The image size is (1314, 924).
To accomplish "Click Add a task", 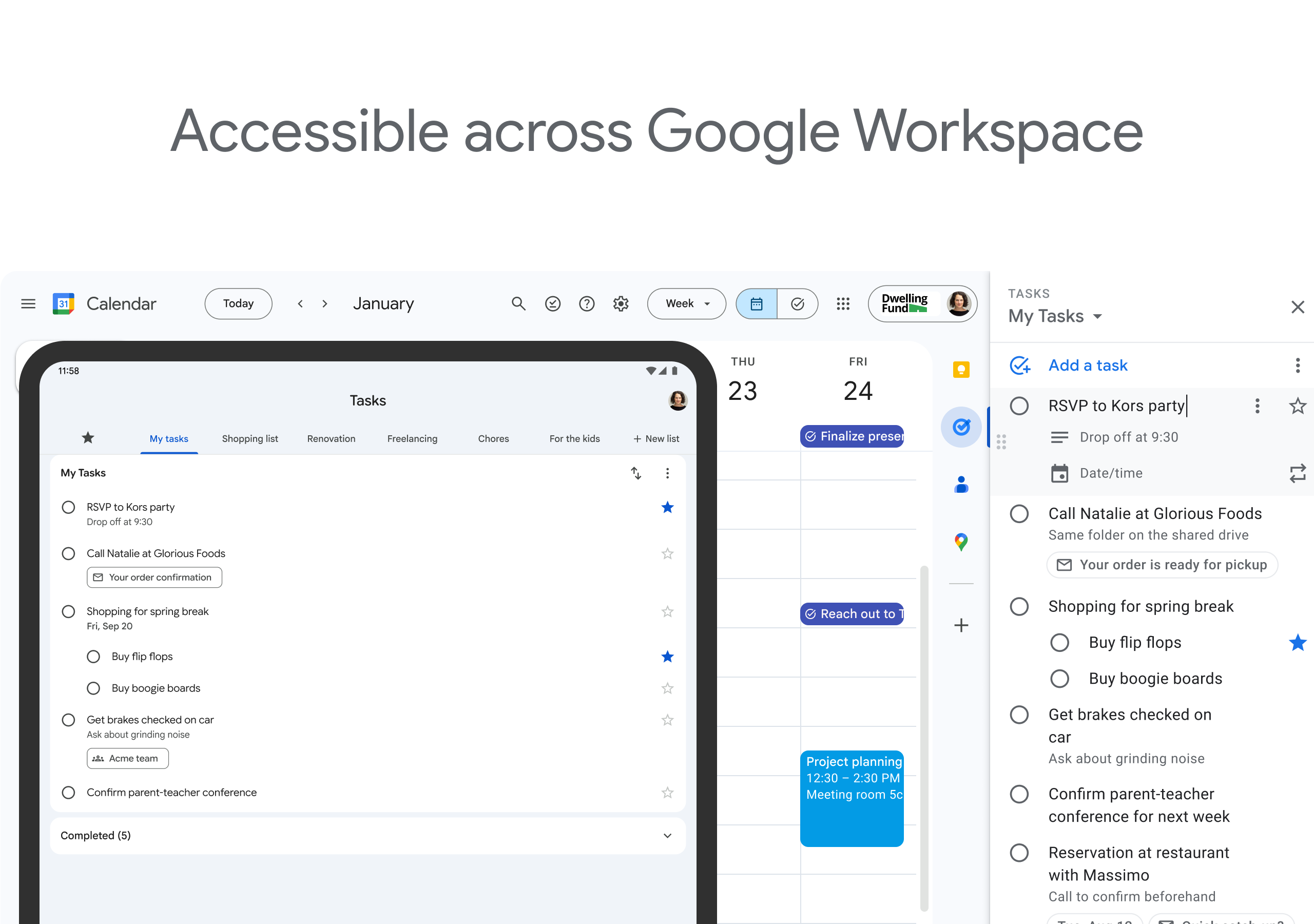I will click(1087, 365).
